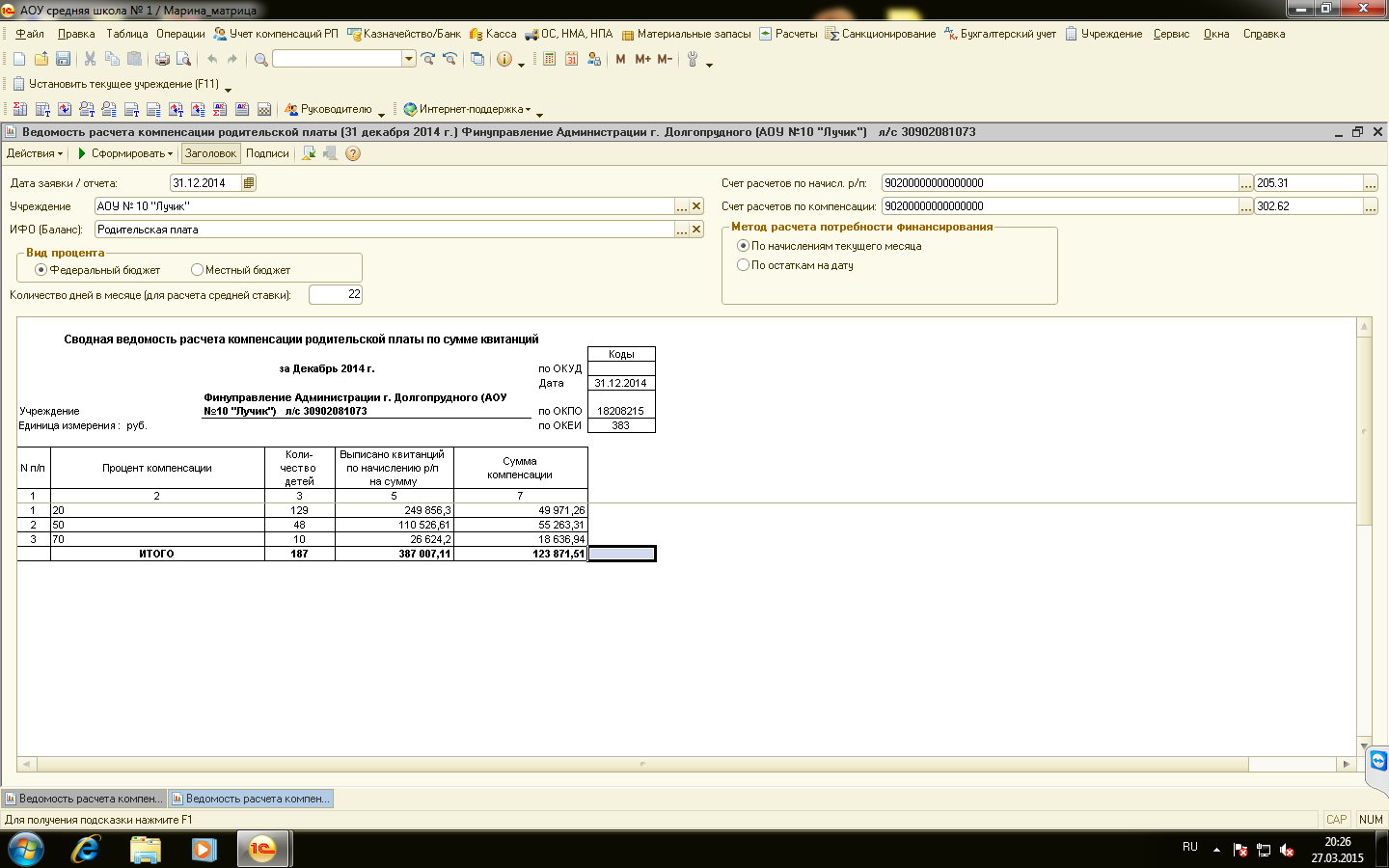
Task: Choose По остаткам на дату option
Action: (743, 265)
